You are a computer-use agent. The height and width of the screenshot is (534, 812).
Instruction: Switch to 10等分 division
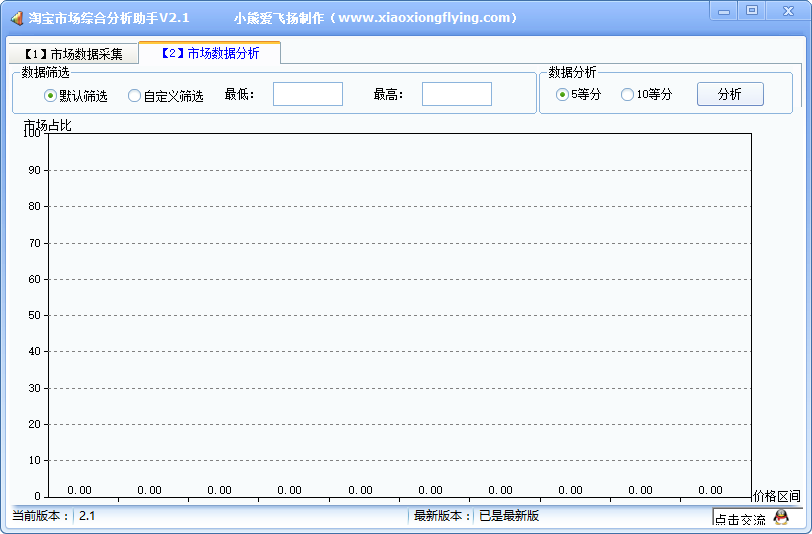[627, 95]
